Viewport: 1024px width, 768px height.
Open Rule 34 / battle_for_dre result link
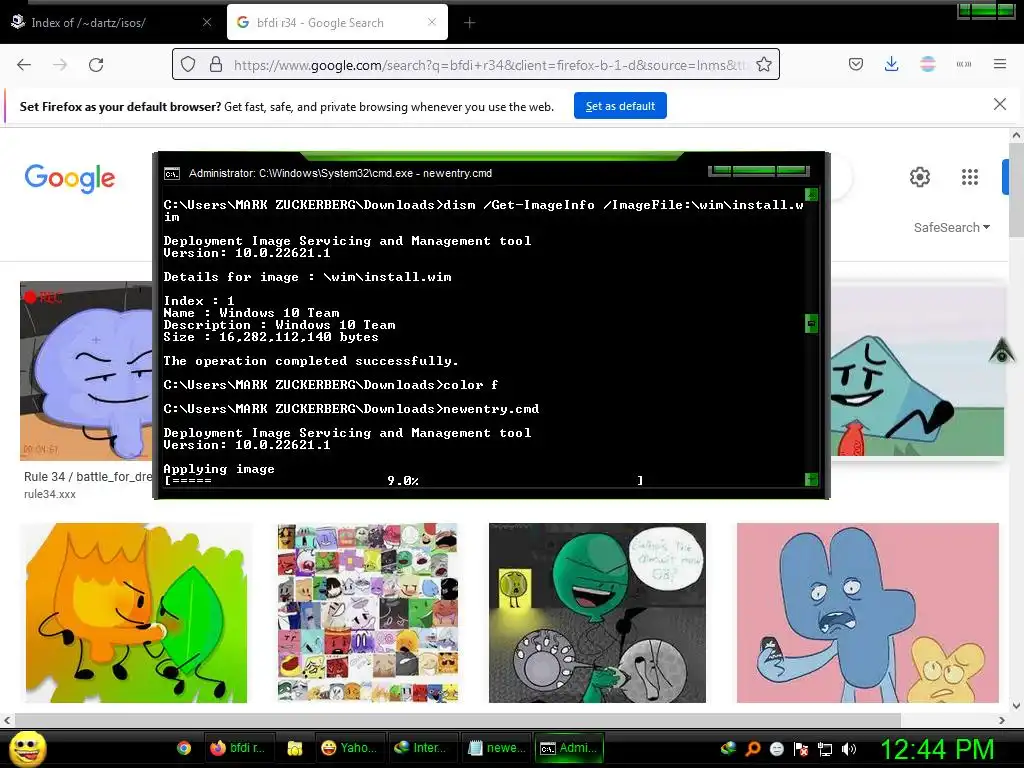point(88,477)
